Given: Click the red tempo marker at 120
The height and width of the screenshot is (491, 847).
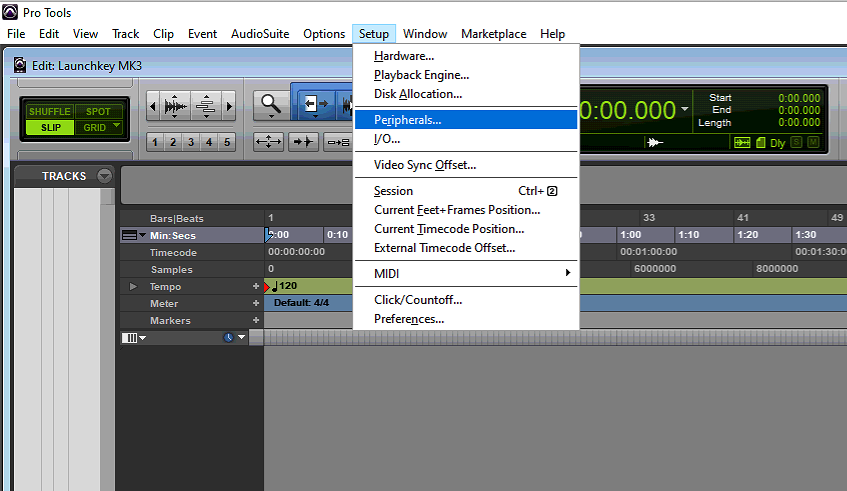Looking at the screenshot, I should [267, 287].
